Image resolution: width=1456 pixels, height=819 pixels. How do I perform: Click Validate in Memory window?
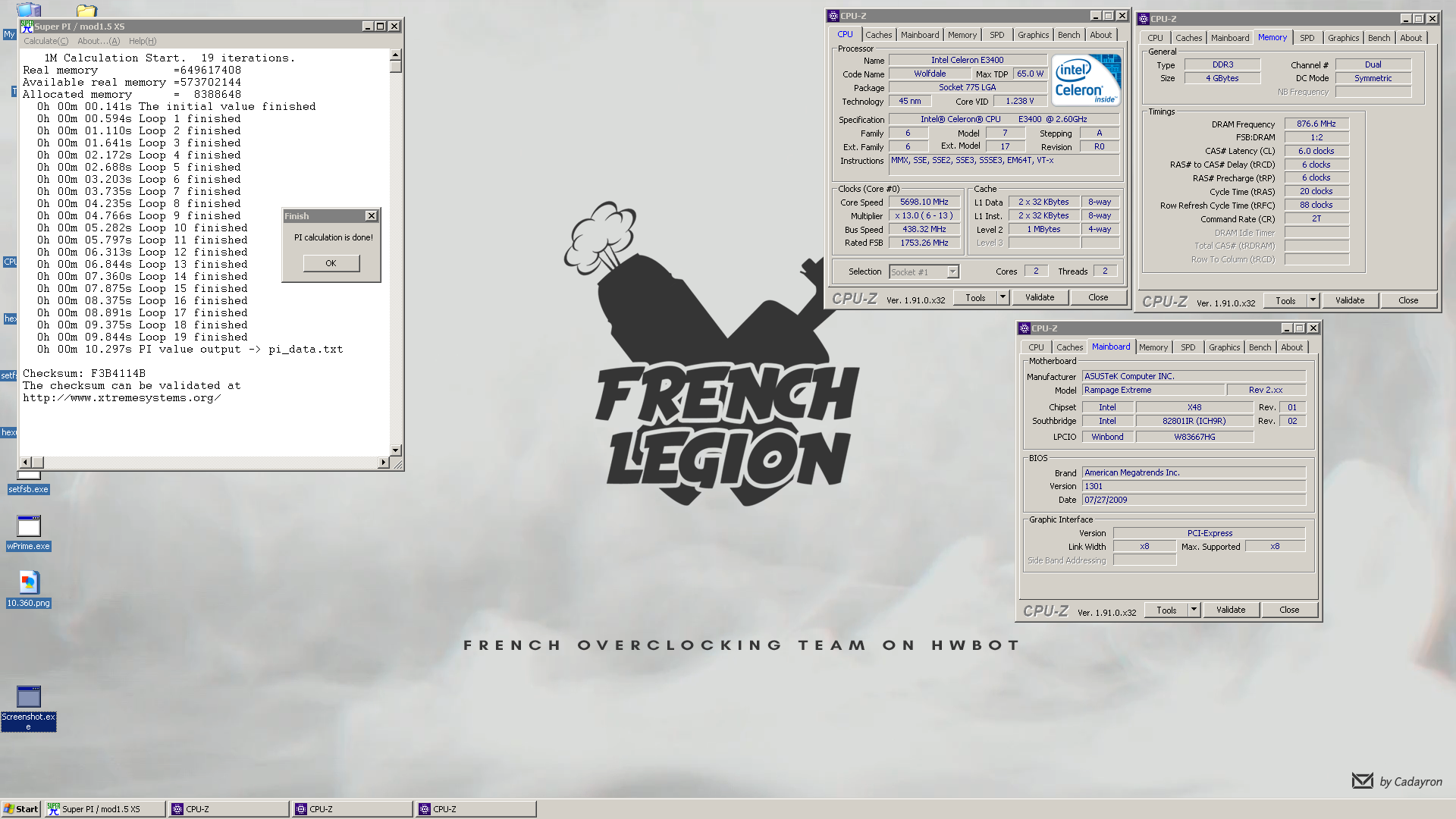[1350, 300]
